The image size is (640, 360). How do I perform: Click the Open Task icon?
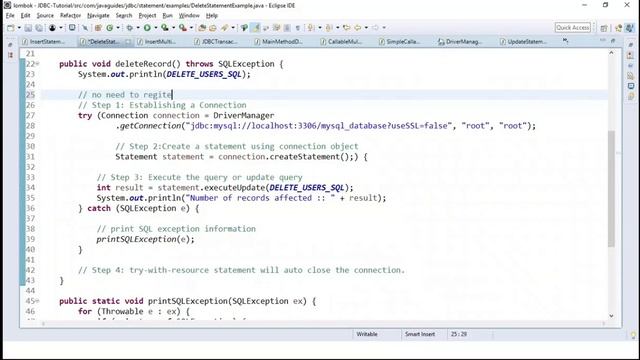coord(213,28)
